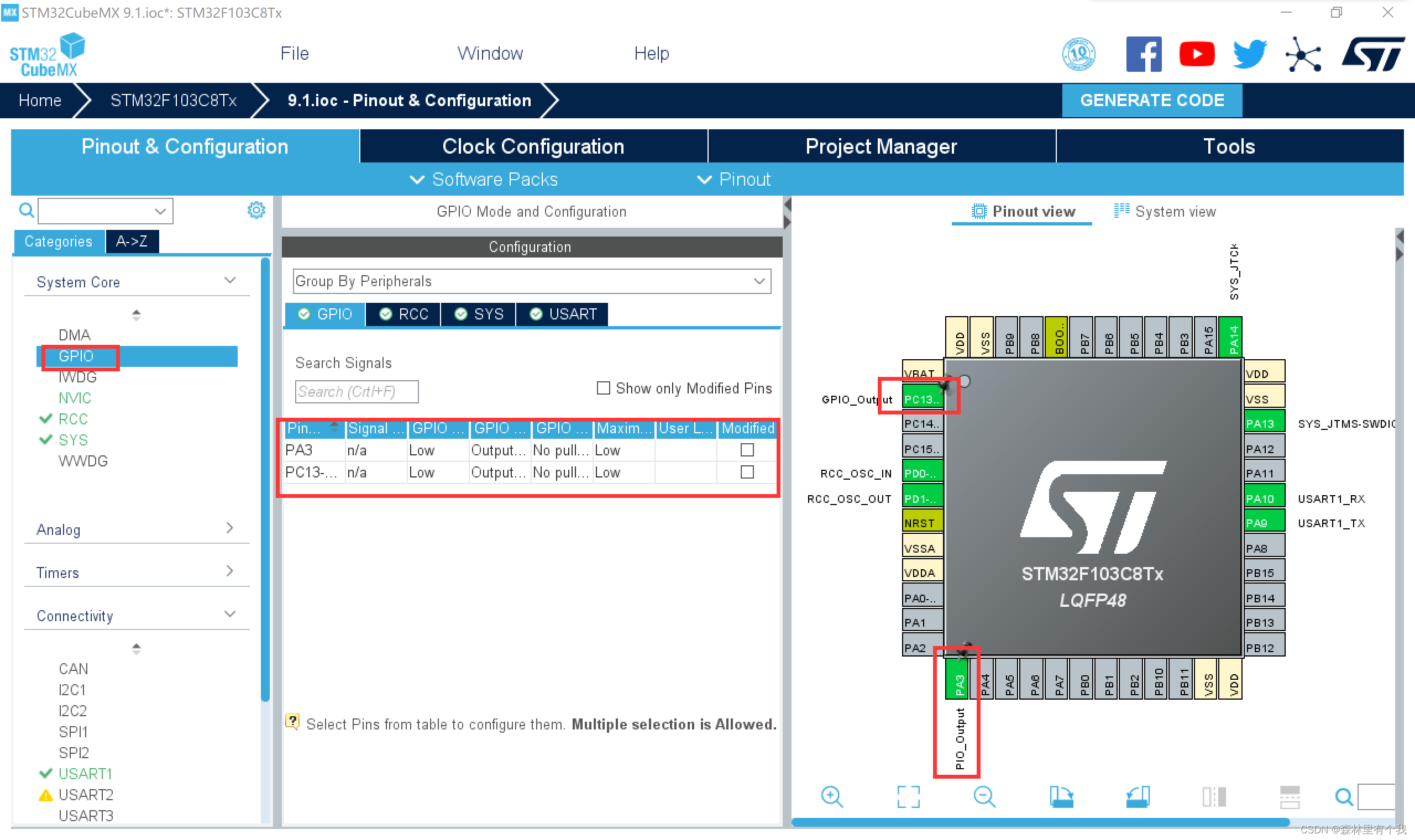The width and height of the screenshot is (1415, 840).
Task: Click the Search Signals input field
Action: (x=357, y=392)
